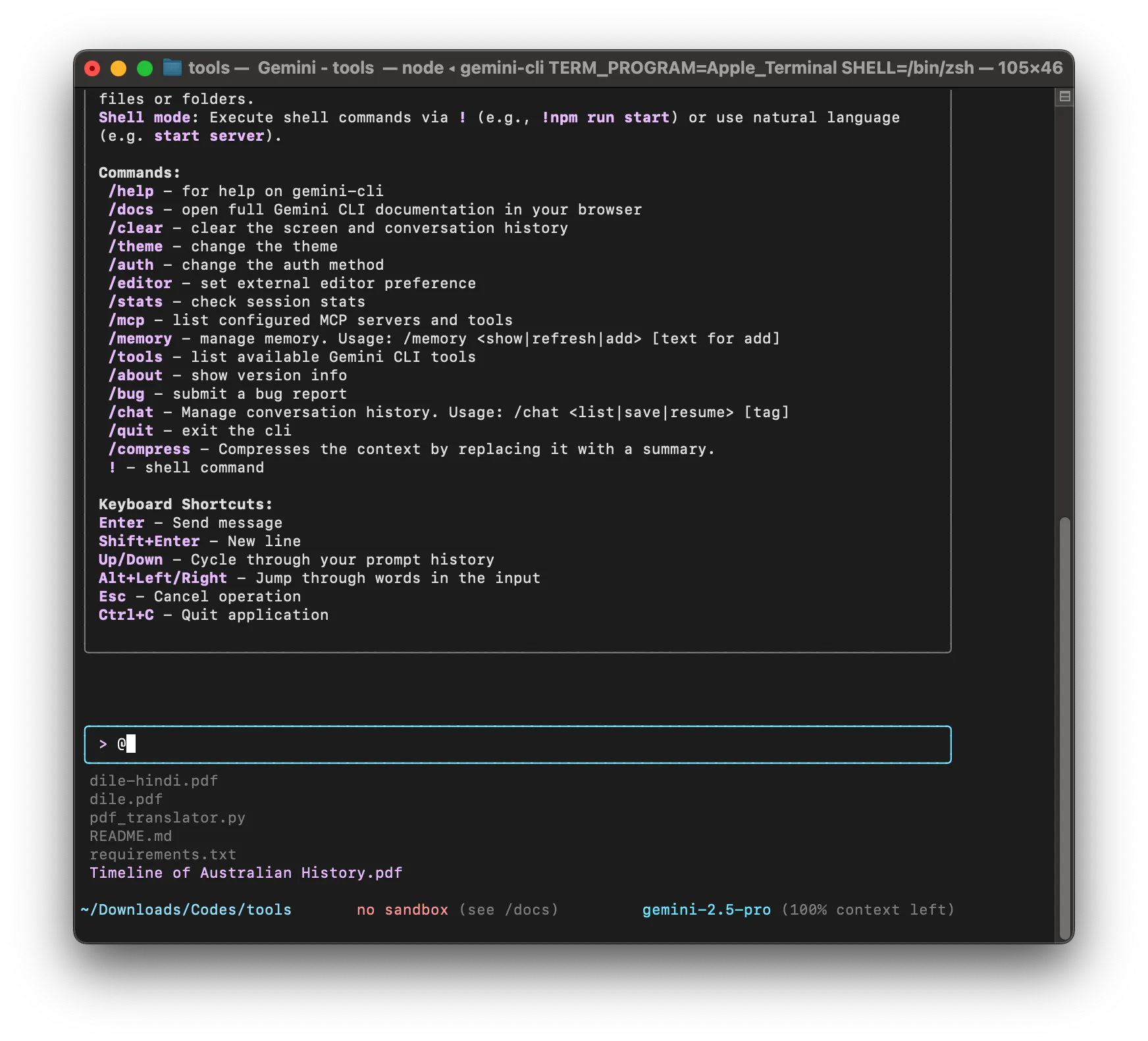Select dile-hindi.pdf from the suggestion list
Viewport: 1148px width, 1041px height.
(x=154, y=780)
